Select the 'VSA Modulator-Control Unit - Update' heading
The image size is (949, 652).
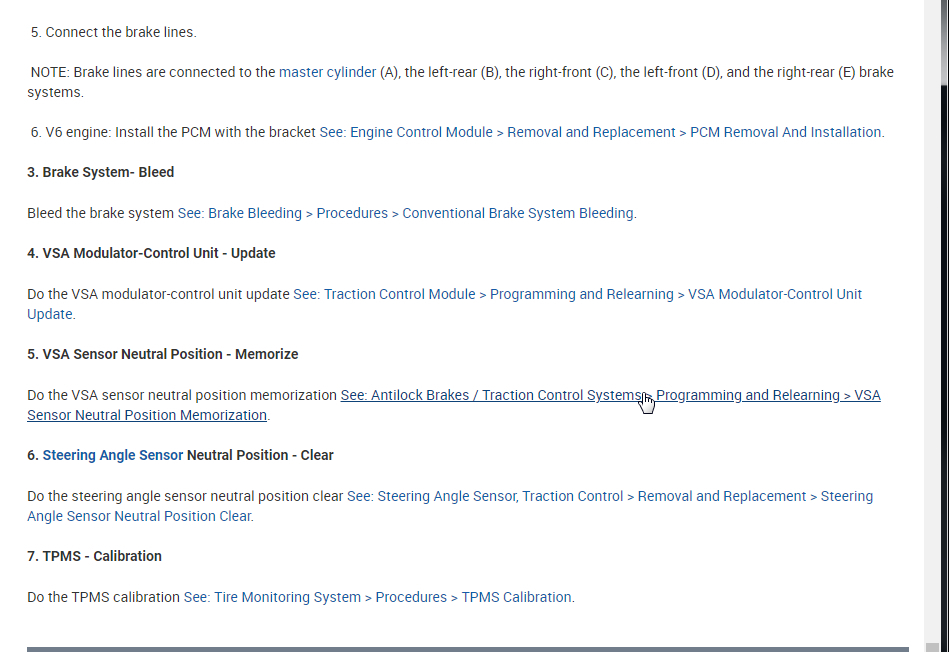[x=151, y=253]
